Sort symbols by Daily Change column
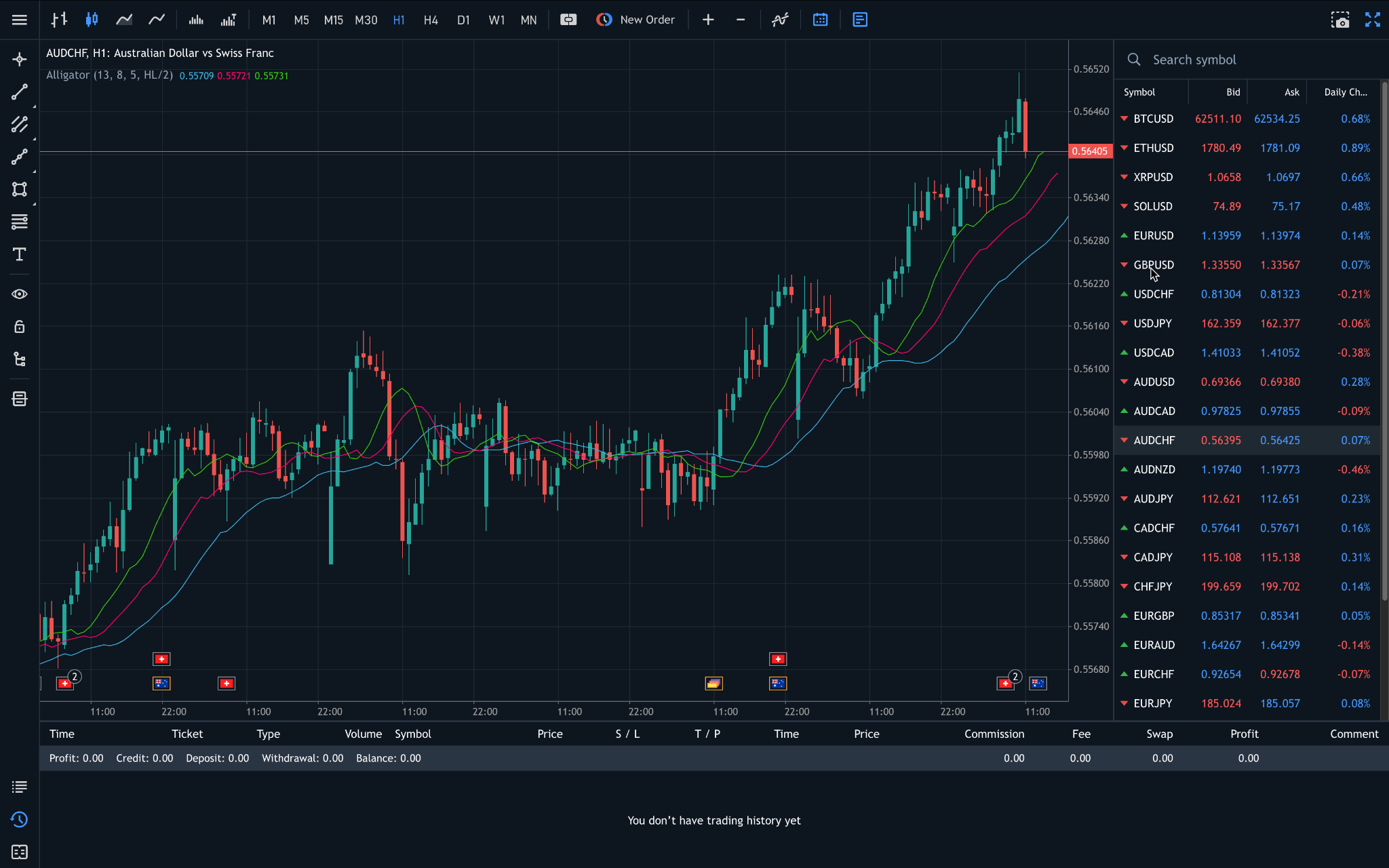Viewport: 1389px width, 868px height. click(1346, 92)
